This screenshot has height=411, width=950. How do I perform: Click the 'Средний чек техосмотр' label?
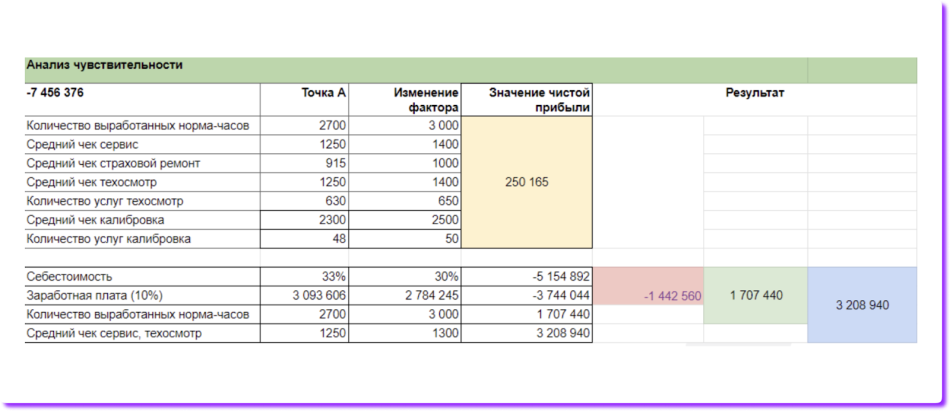click(142, 182)
